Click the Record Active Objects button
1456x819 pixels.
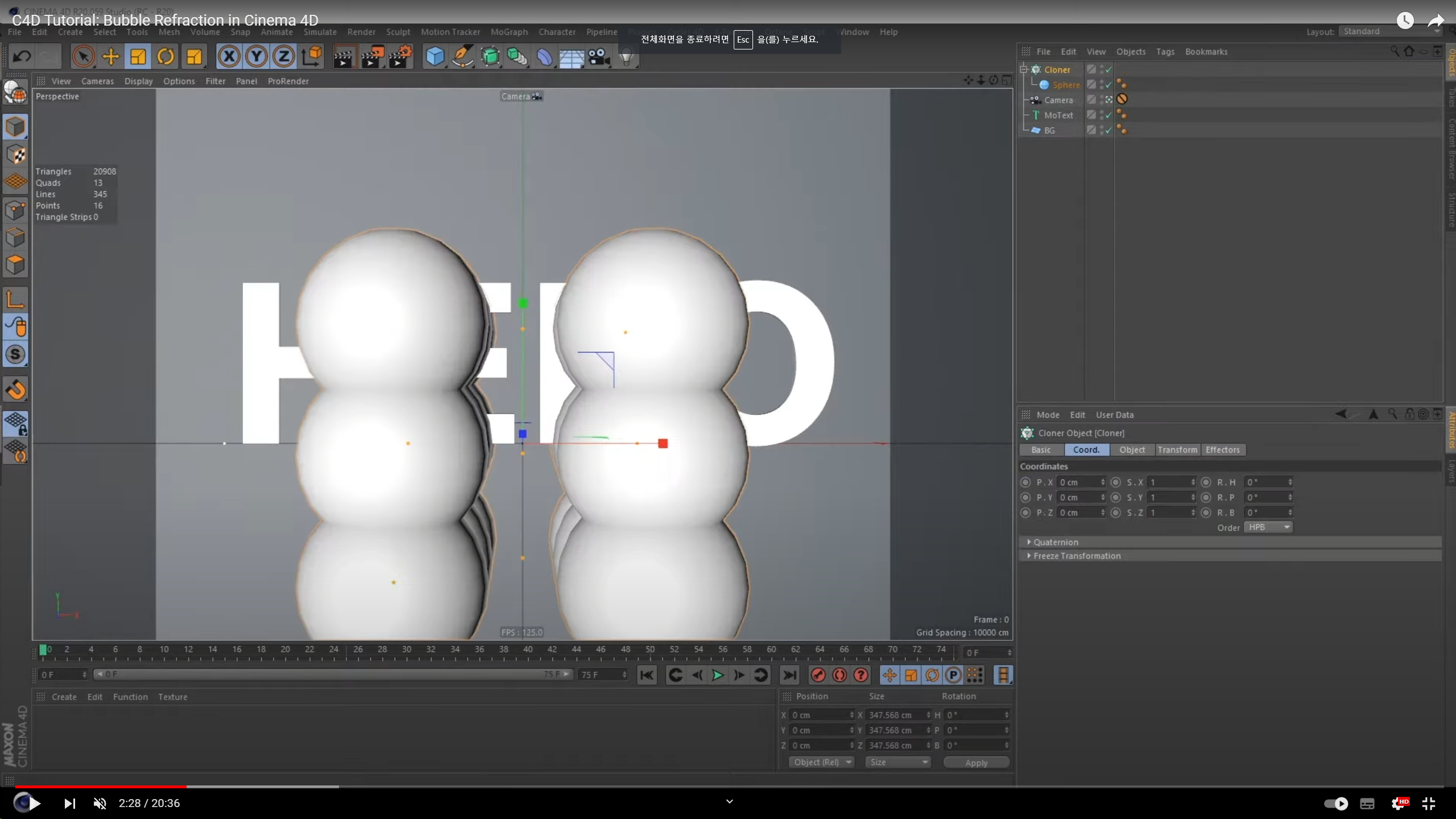pos(818,675)
